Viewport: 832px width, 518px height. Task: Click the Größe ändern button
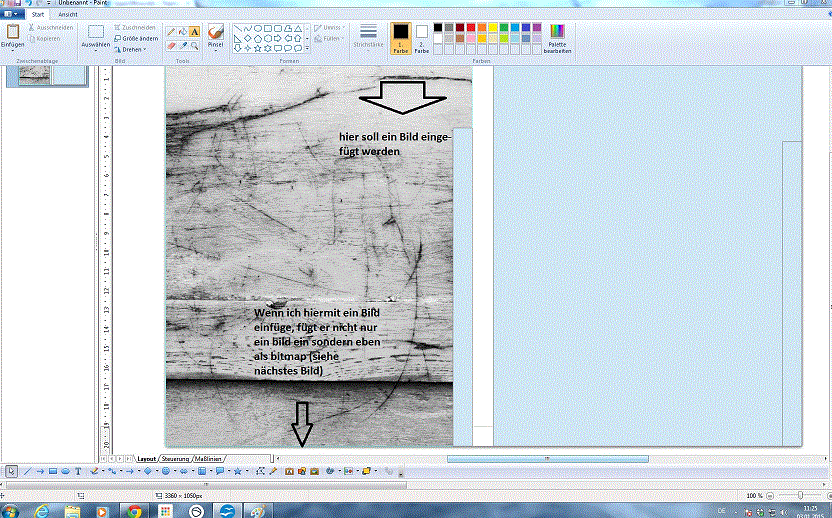(x=135, y=38)
